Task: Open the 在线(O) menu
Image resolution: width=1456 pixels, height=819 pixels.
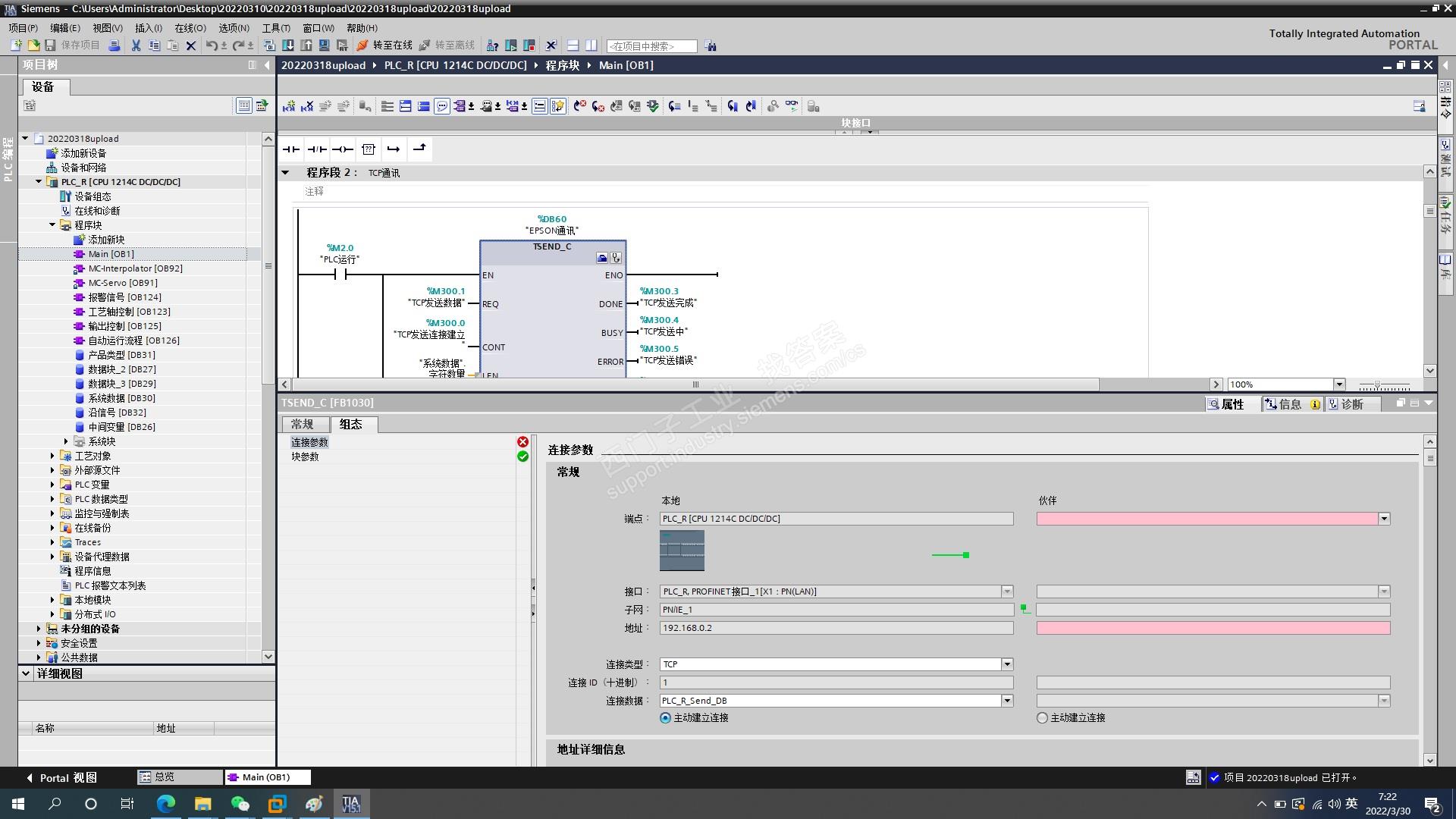Action: click(x=190, y=28)
